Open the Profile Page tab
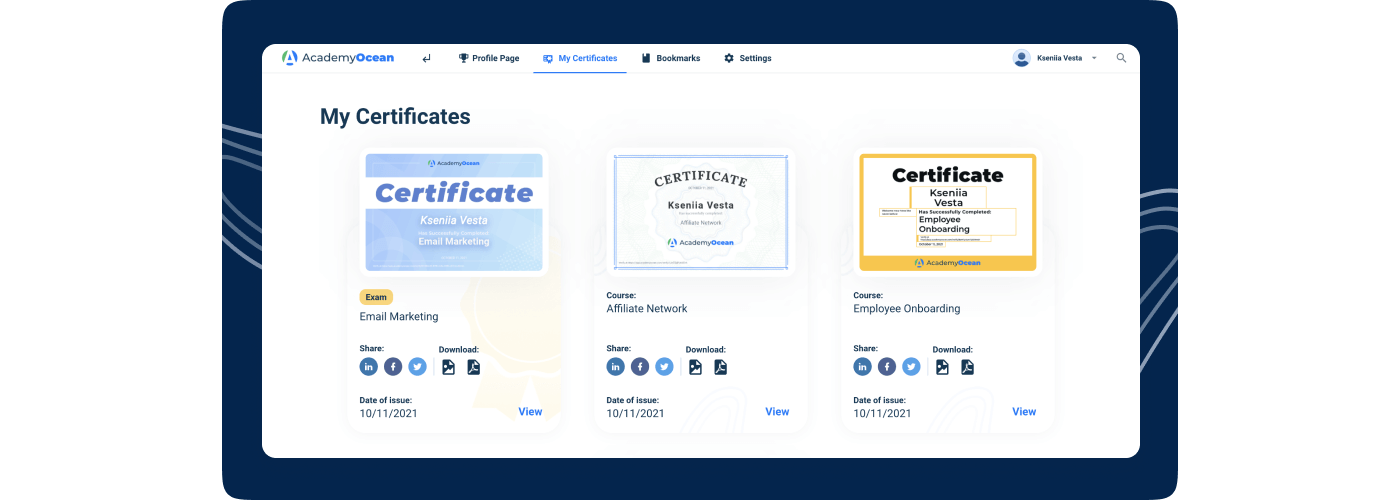This screenshot has width=1400, height=500. click(x=489, y=58)
